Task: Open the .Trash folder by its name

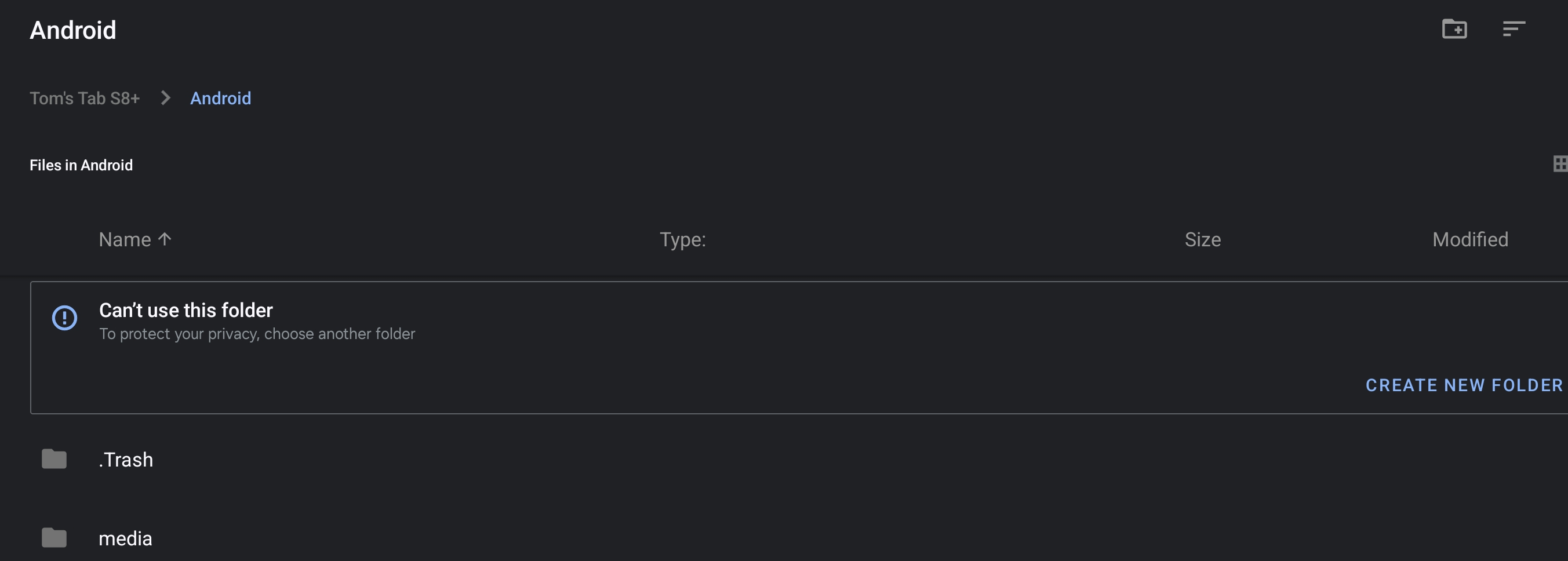Action: [x=126, y=460]
